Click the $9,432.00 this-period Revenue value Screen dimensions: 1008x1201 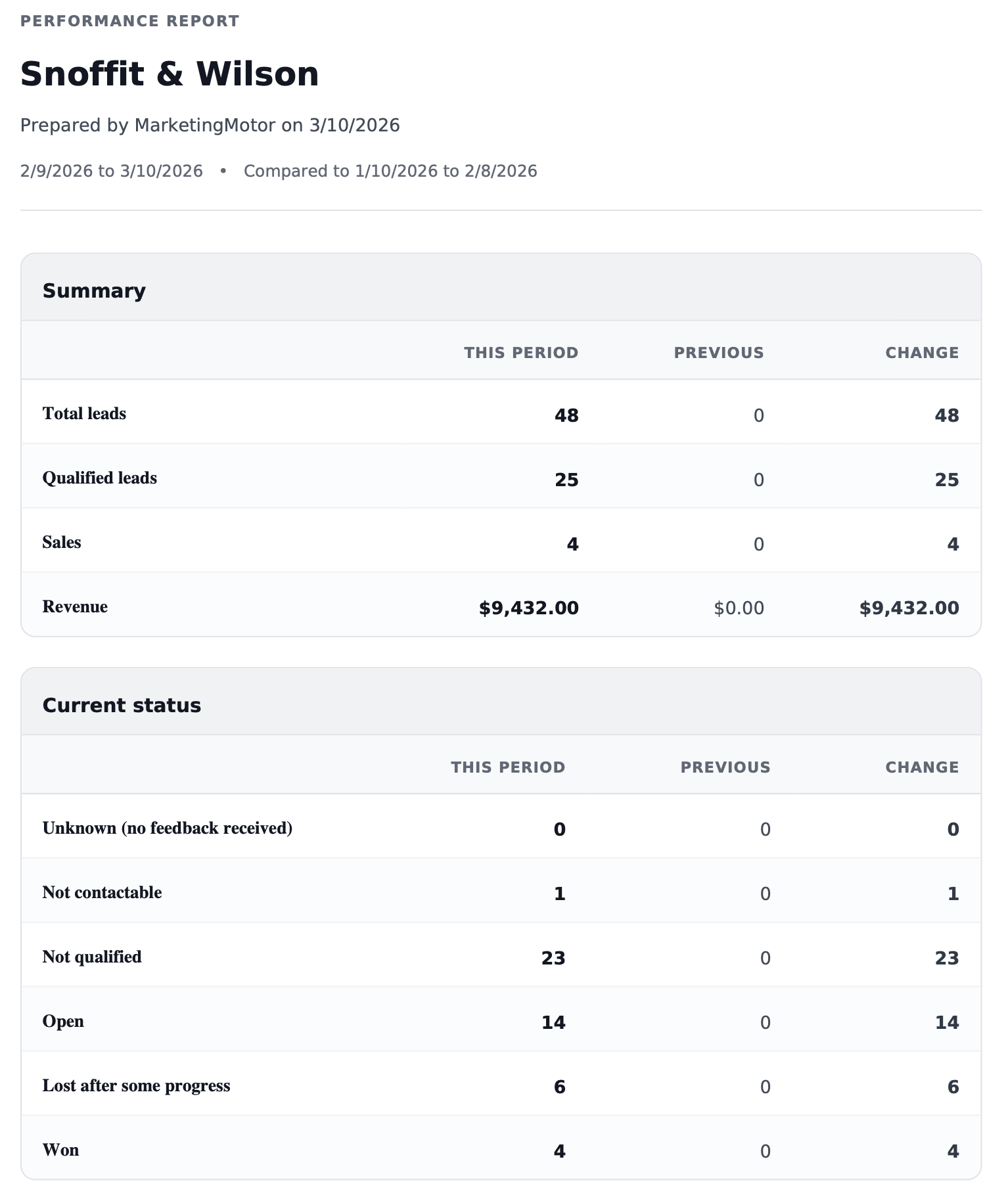click(528, 608)
